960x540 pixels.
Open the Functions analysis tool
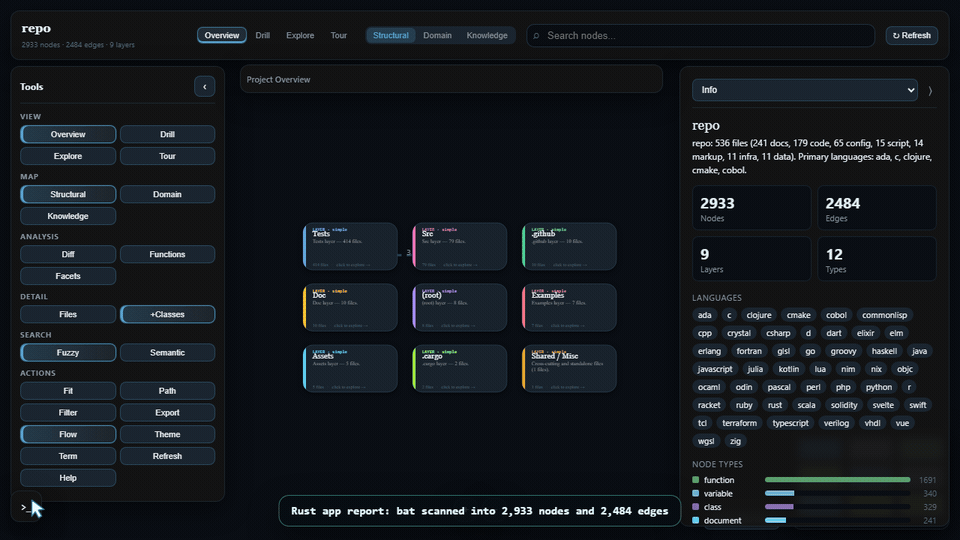tap(167, 254)
